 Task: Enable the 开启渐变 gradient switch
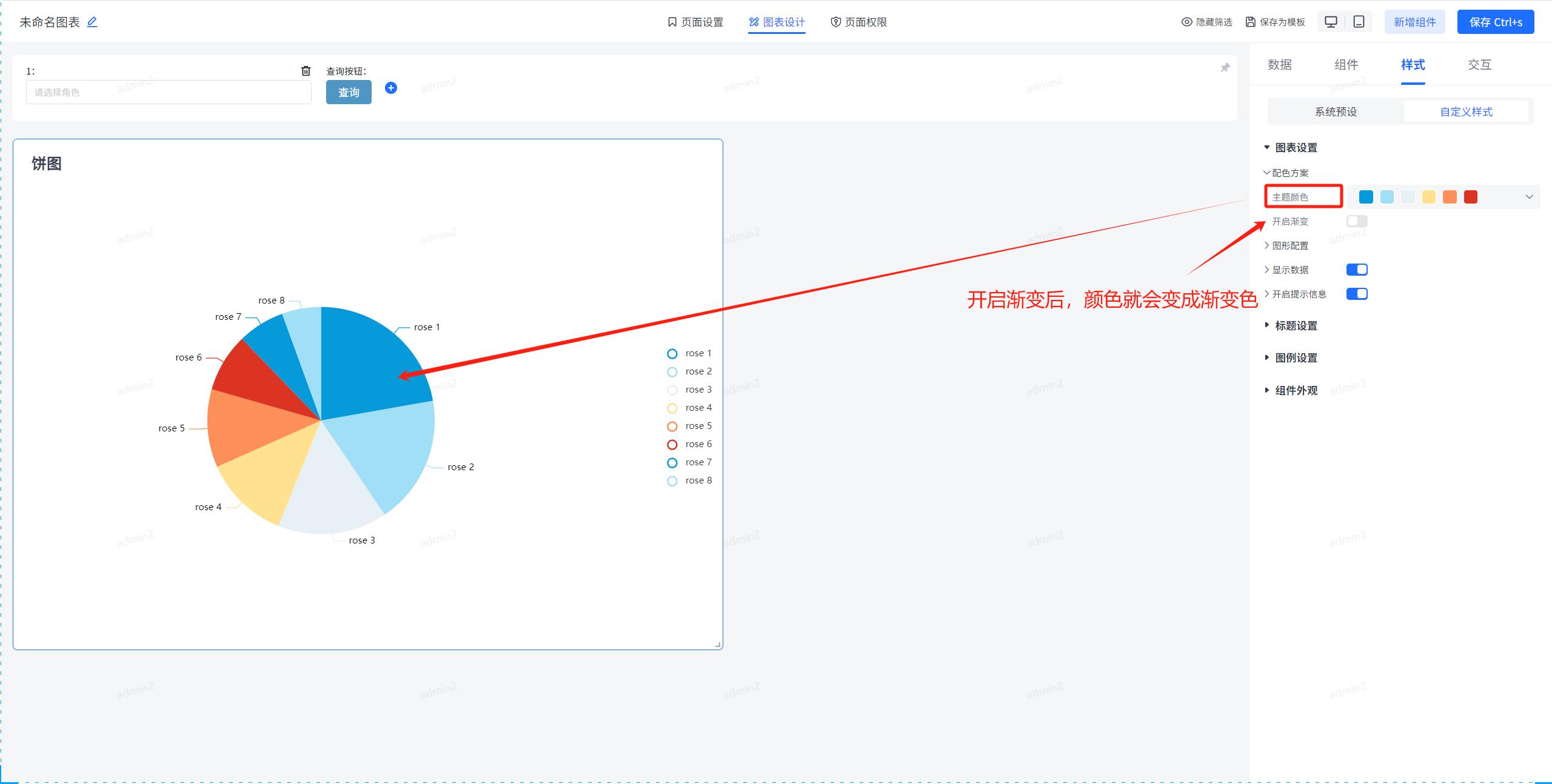point(1357,221)
